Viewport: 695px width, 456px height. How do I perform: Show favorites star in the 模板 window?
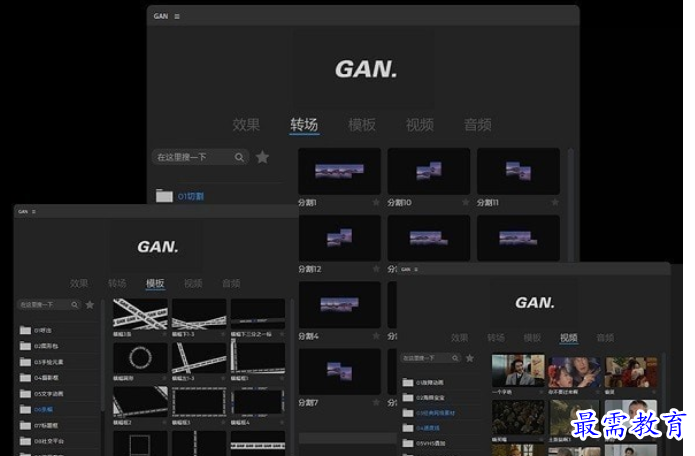coord(90,305)
